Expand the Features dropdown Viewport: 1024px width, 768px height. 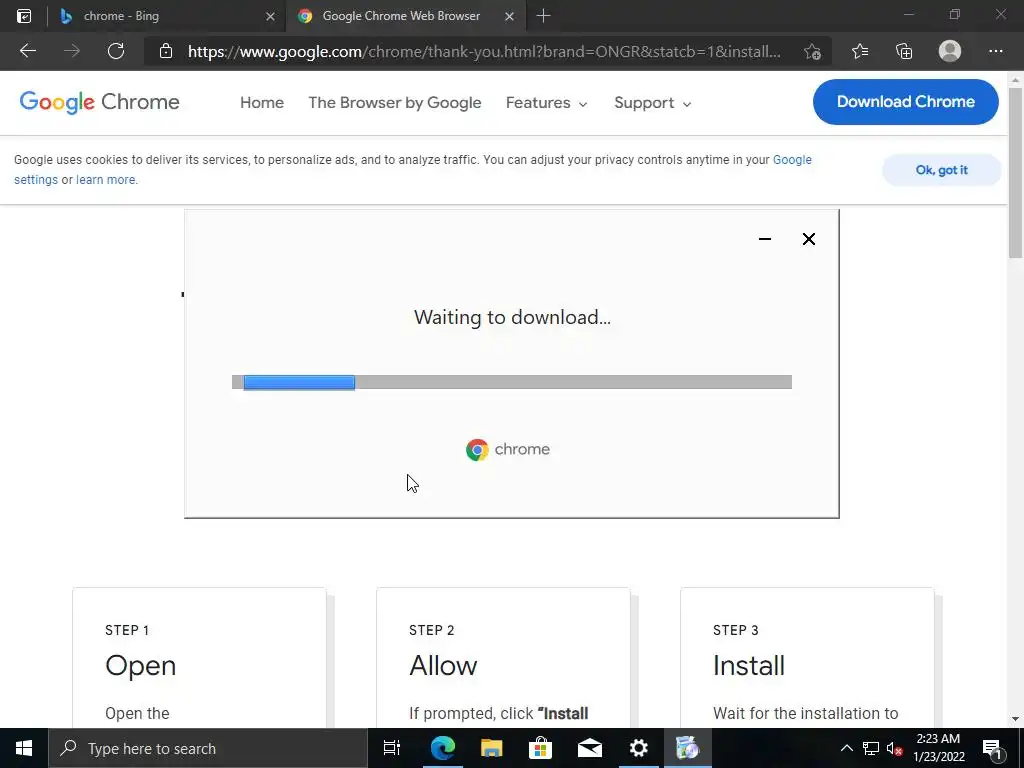(547, 103)
